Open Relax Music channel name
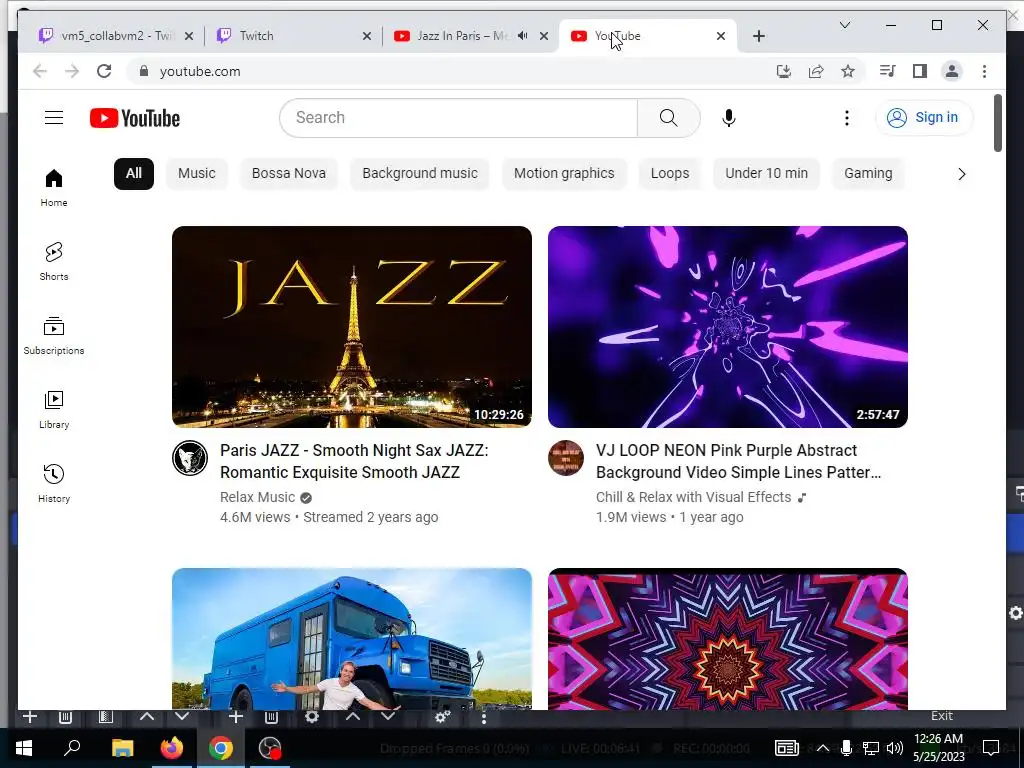Screen dimensions: 1024x768 pos(257,498)
